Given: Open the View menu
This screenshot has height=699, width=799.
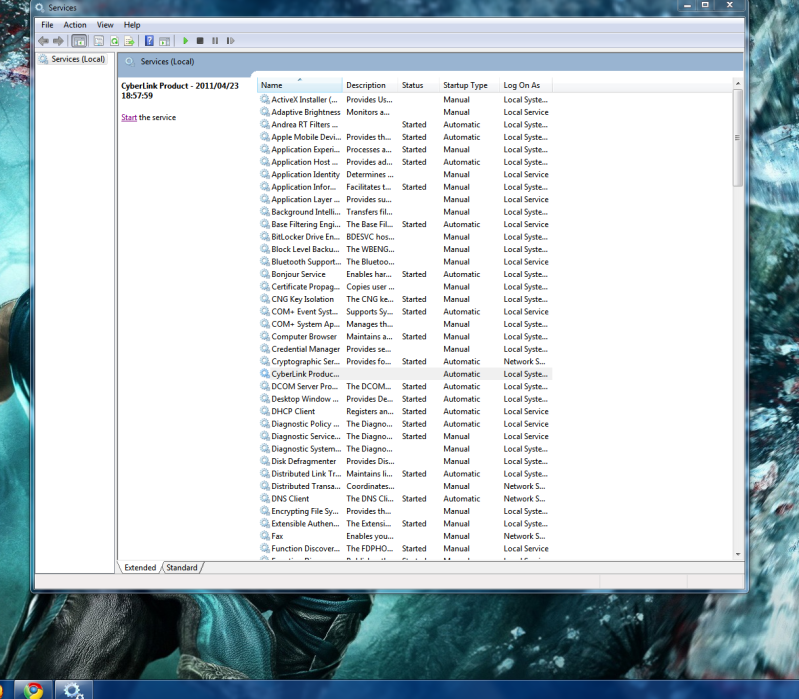Looking at the screenshot, I should 104,25.
